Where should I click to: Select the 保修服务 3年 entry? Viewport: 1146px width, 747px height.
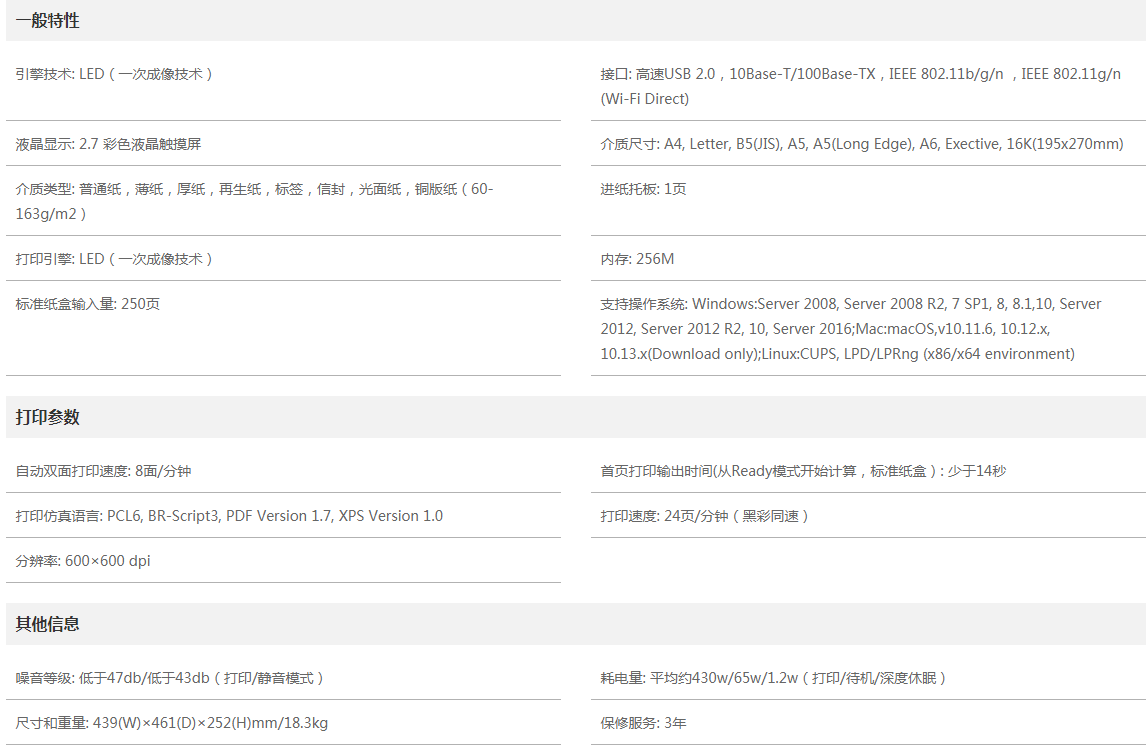point(643,723)
